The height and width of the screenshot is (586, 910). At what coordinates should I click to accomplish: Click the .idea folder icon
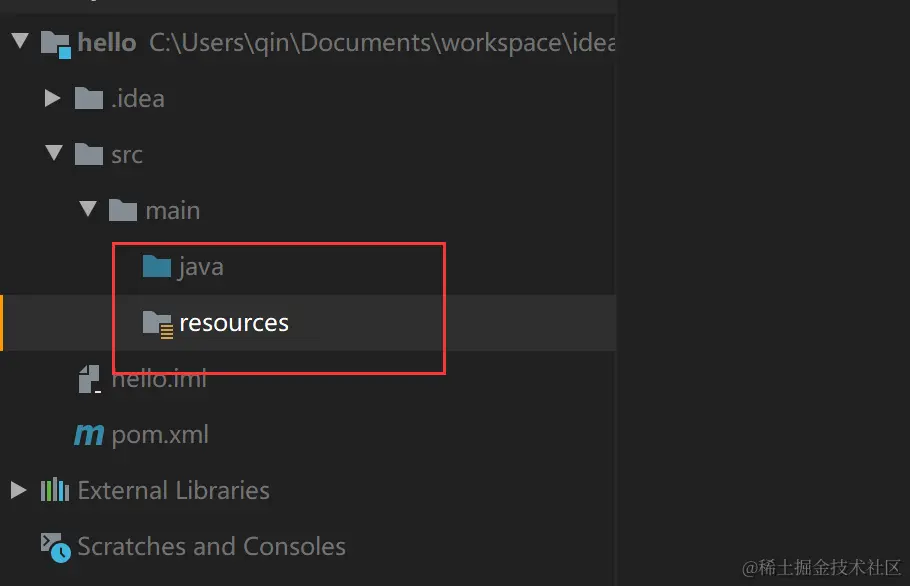tap(89, 98)
